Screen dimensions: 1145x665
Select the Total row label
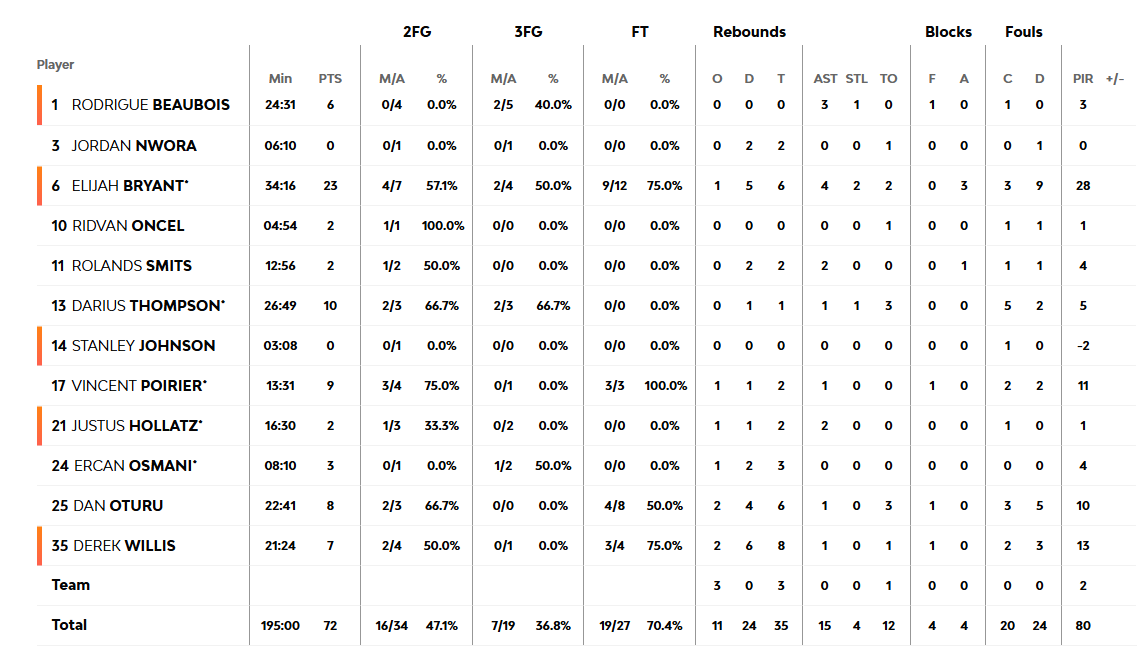[x=70, y=625]
